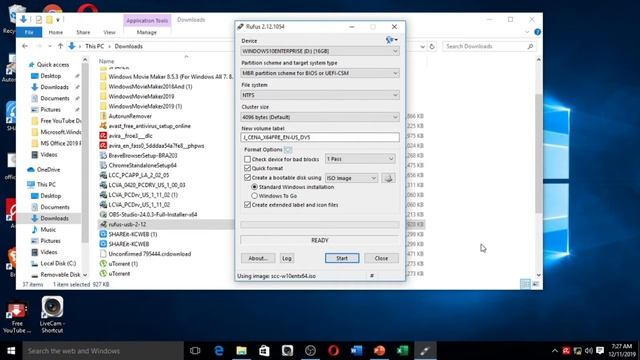Open Device dropdown in Rufus

pos(320,51)
